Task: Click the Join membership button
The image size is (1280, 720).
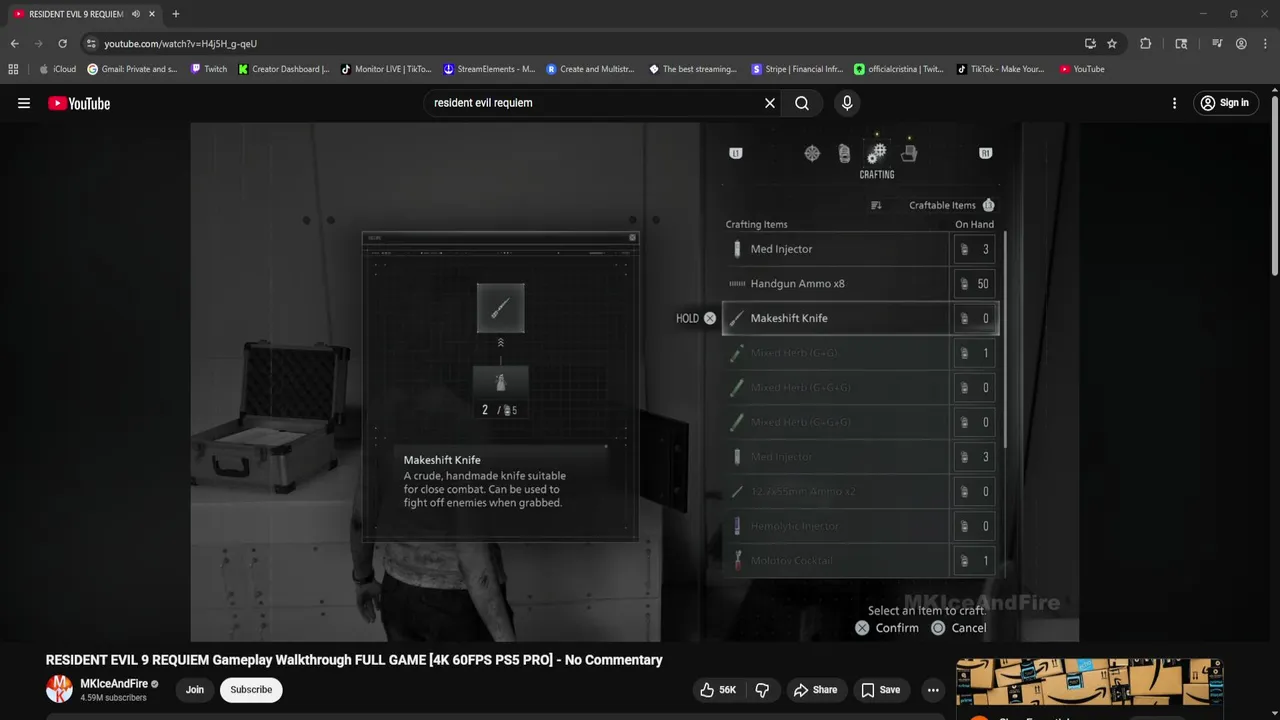Action: point(195,689)
